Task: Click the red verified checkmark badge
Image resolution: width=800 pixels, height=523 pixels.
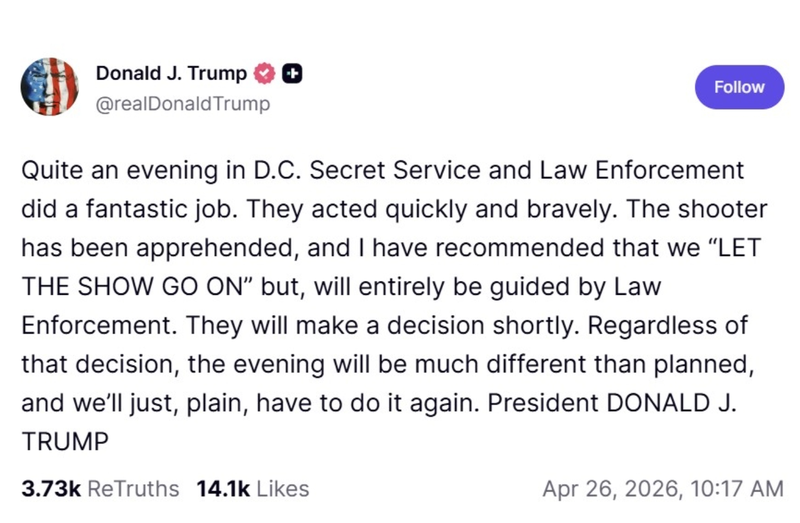Action: (265, 74)
